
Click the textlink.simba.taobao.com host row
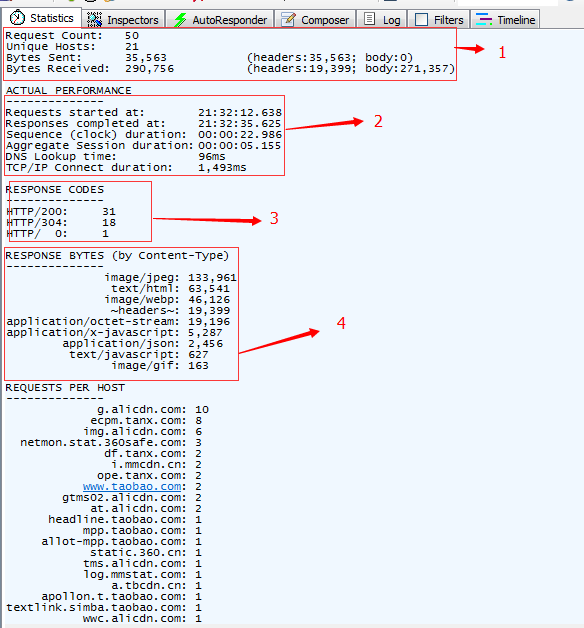tap(104, 608)
